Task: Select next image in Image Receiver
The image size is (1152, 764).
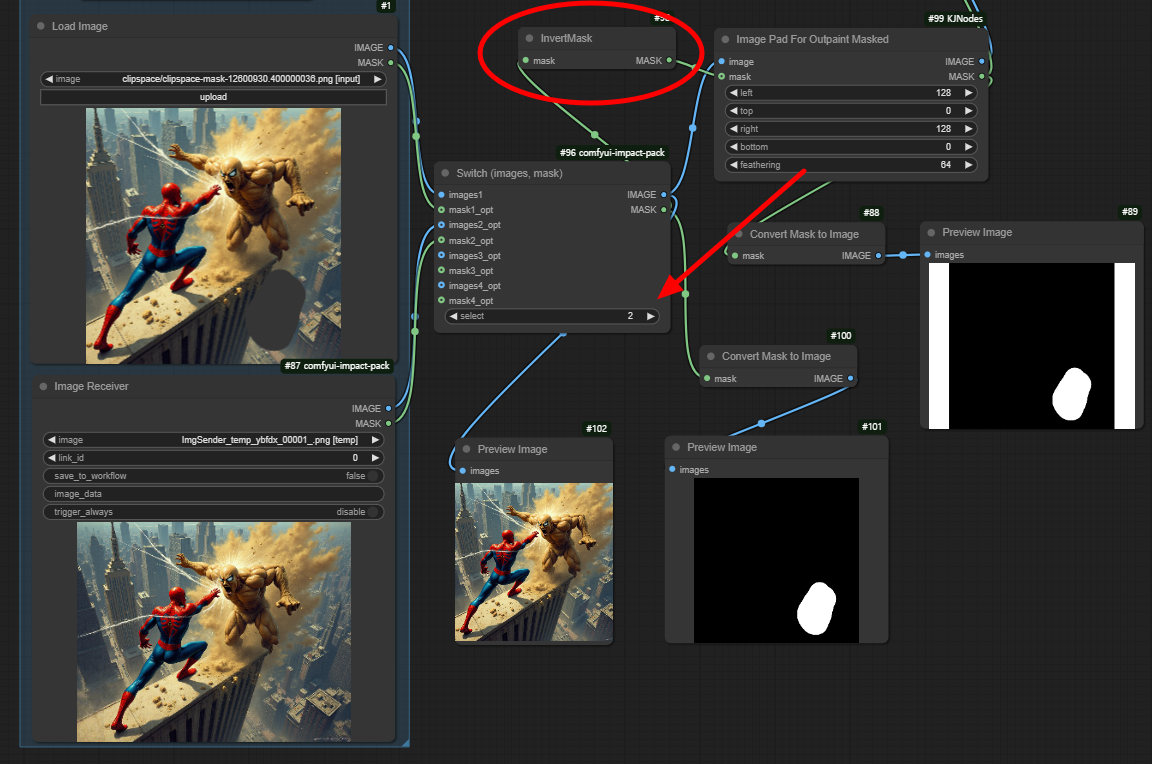Action: tap(375, 440)
